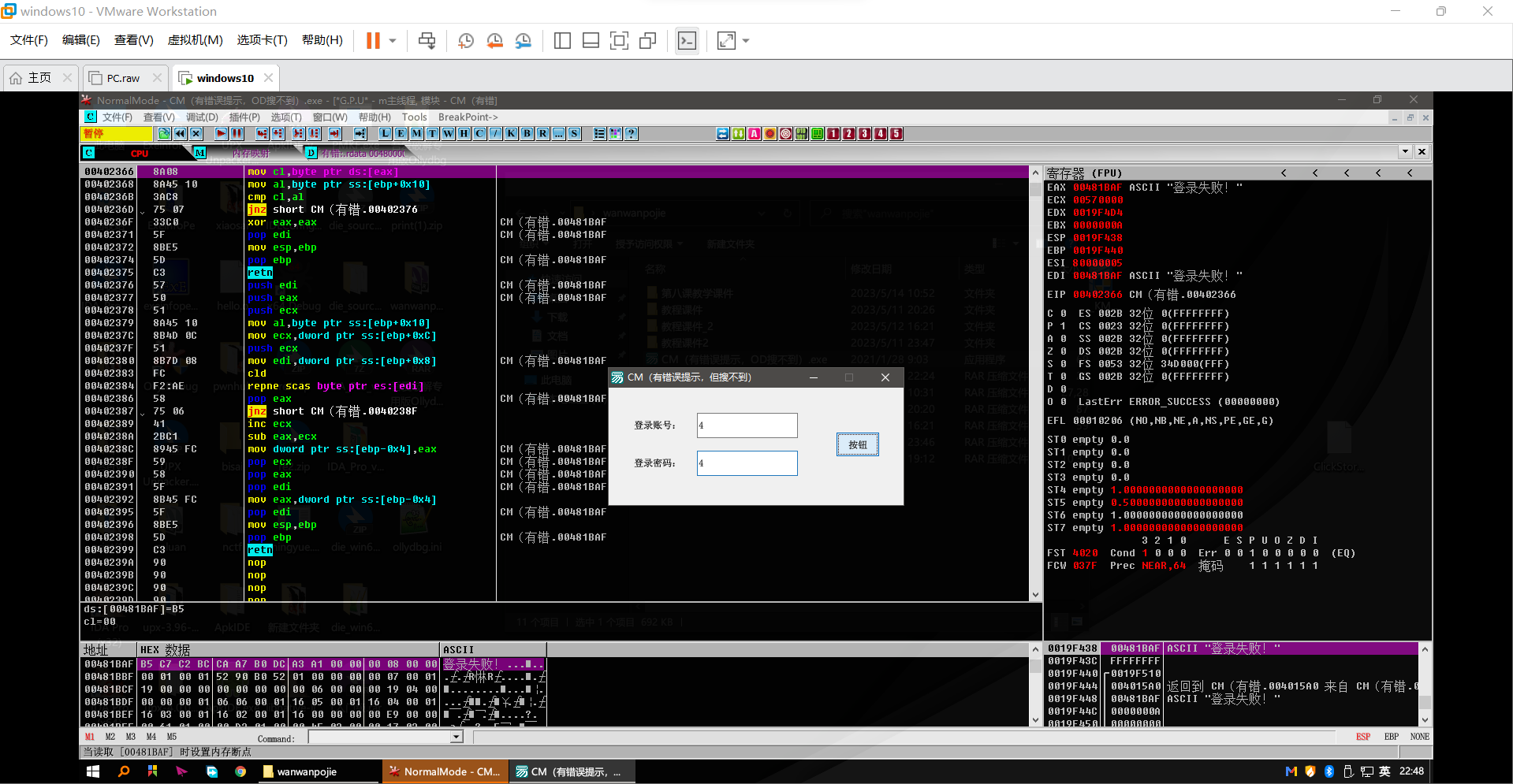The height and width of the screenshot is (784, 1513).
Task: Open OllyDbg 调试(D) debug menu
Action: [202, 117]
